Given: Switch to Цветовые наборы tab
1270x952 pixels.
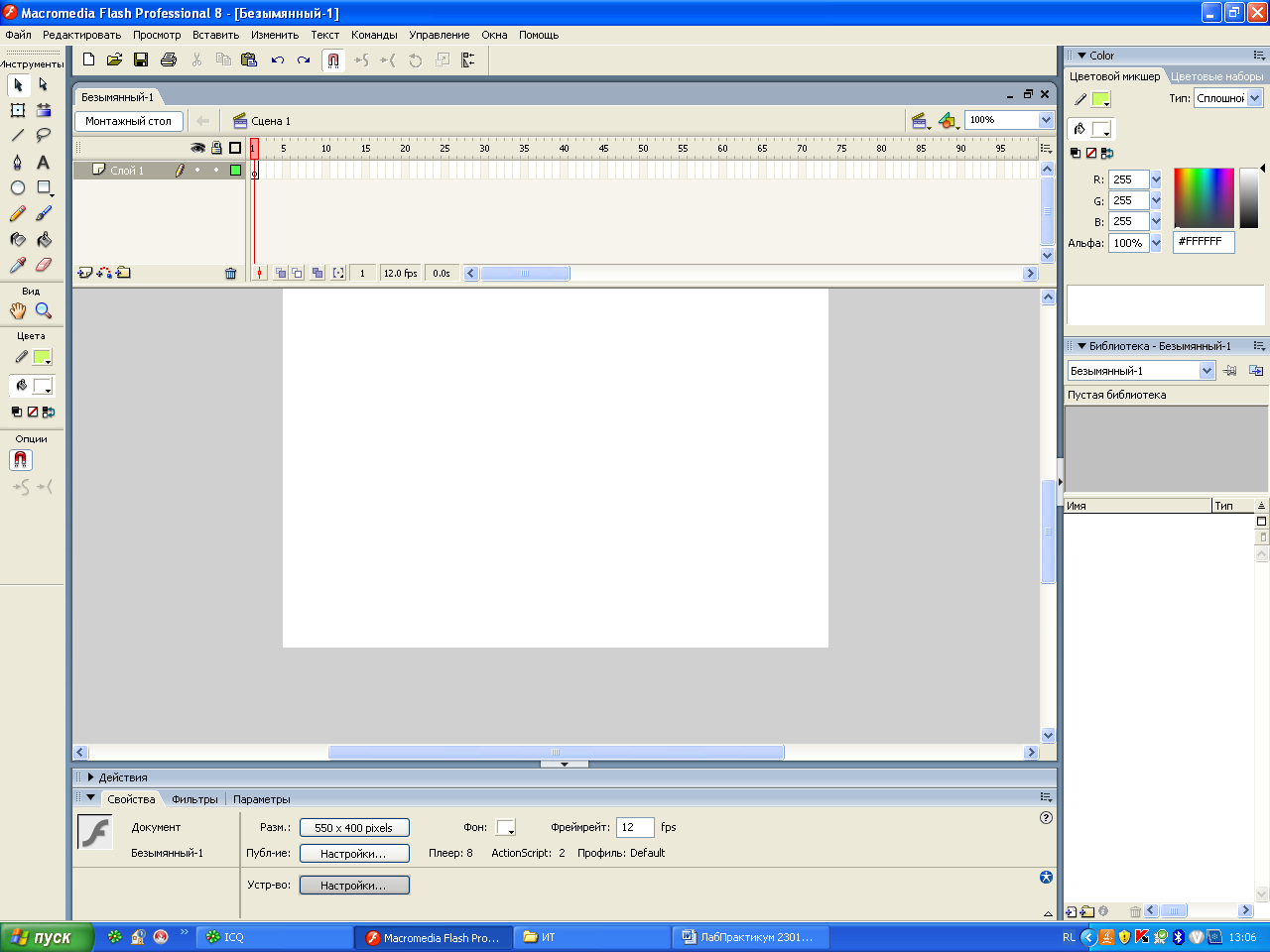Looking at the screenshot, I should 1216,76.
